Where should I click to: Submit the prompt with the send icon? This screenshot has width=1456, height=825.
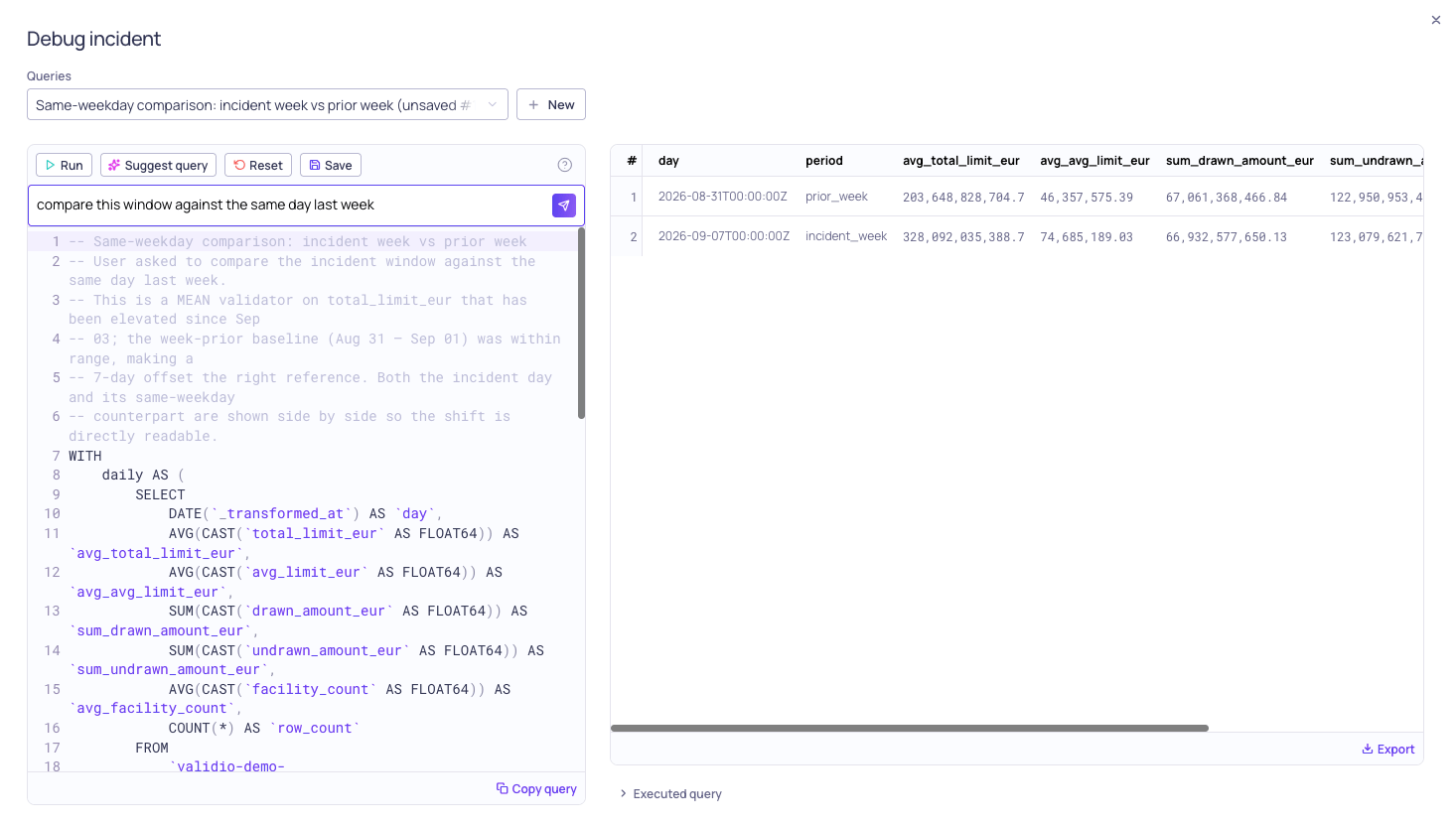coord(563,206)
